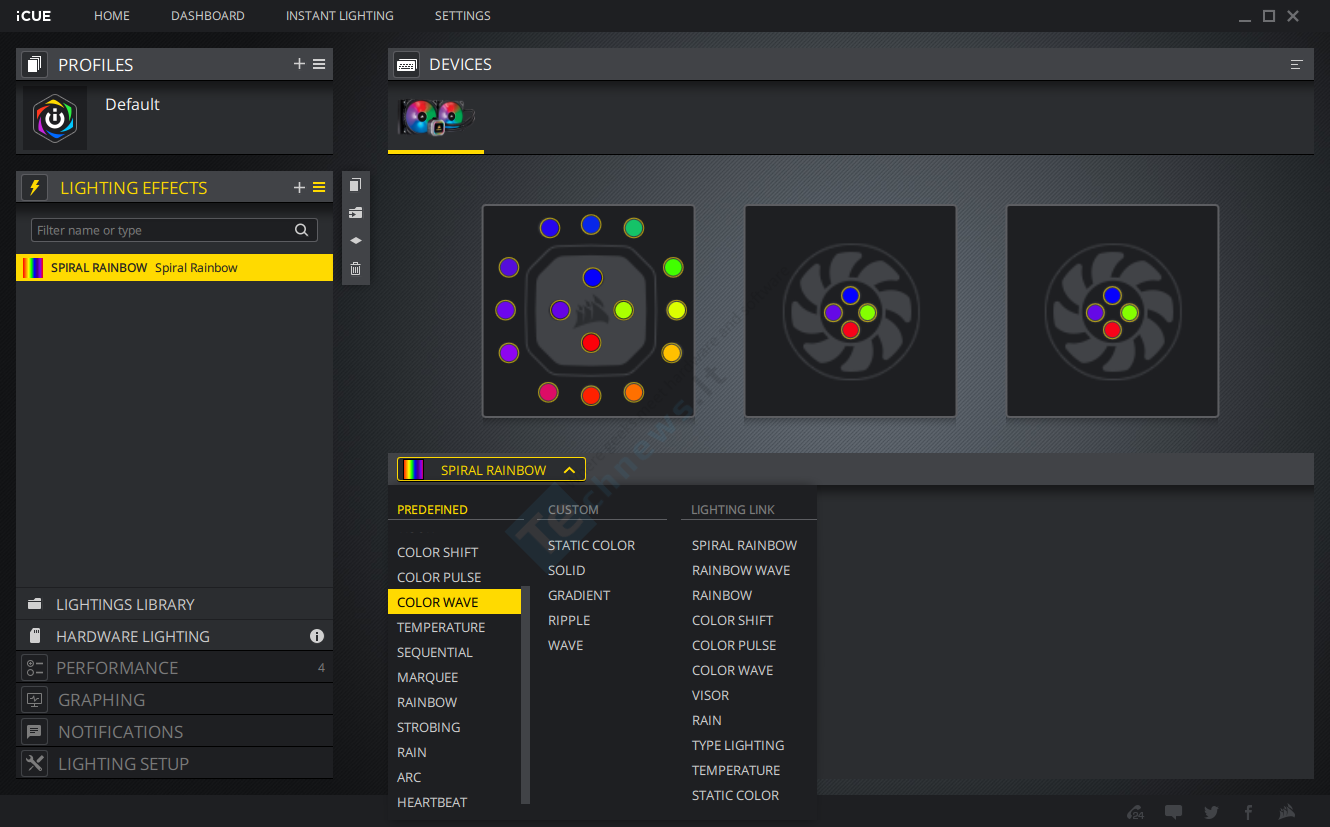The image size is (1330, 827).
Task: Open the Settings tab
Action: tap(463, 16)
